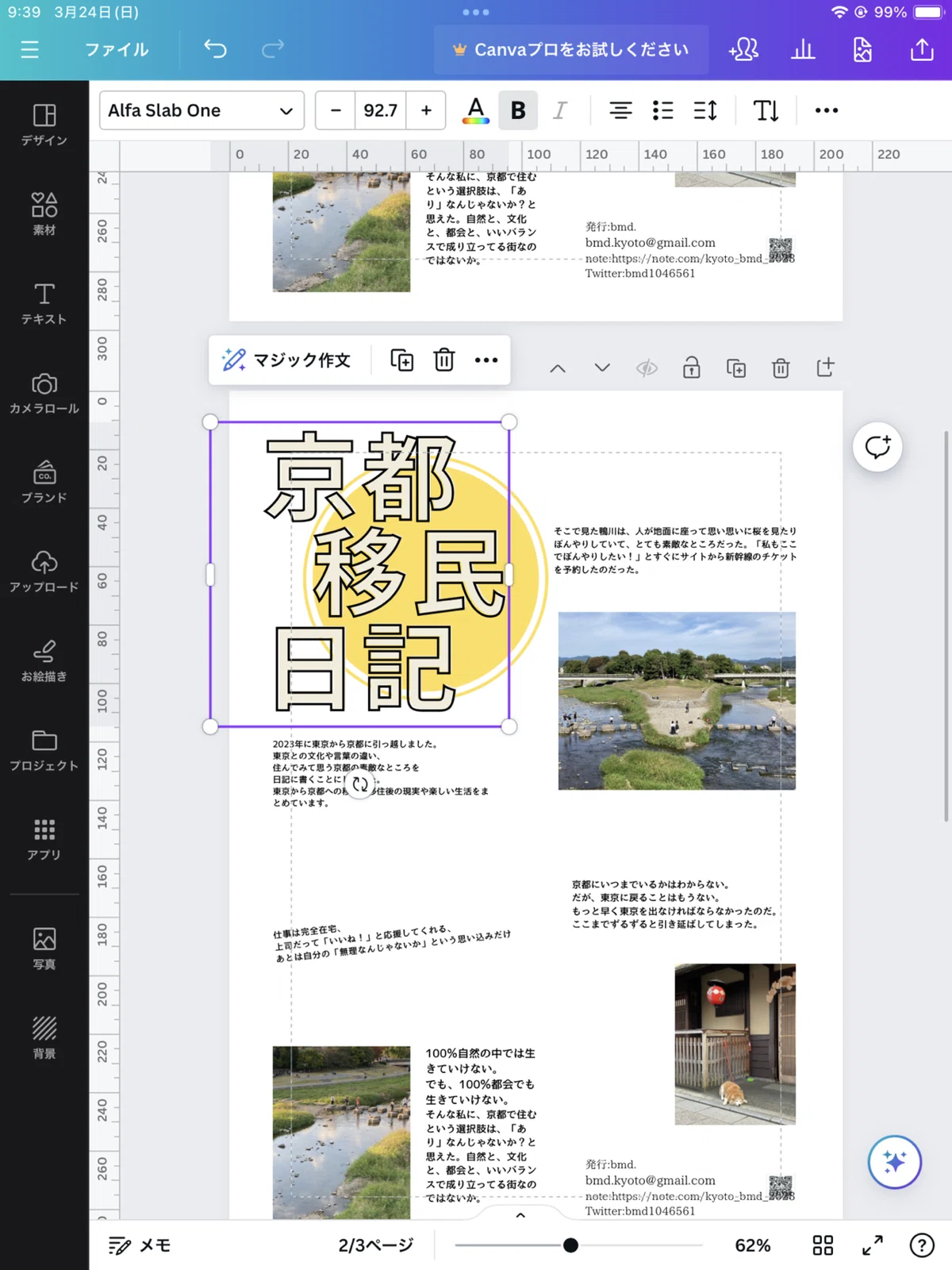This screenshot has width=952, height=1270.
Task: Expand the page thumbnails bar chevron
Action: [520, 1214]
